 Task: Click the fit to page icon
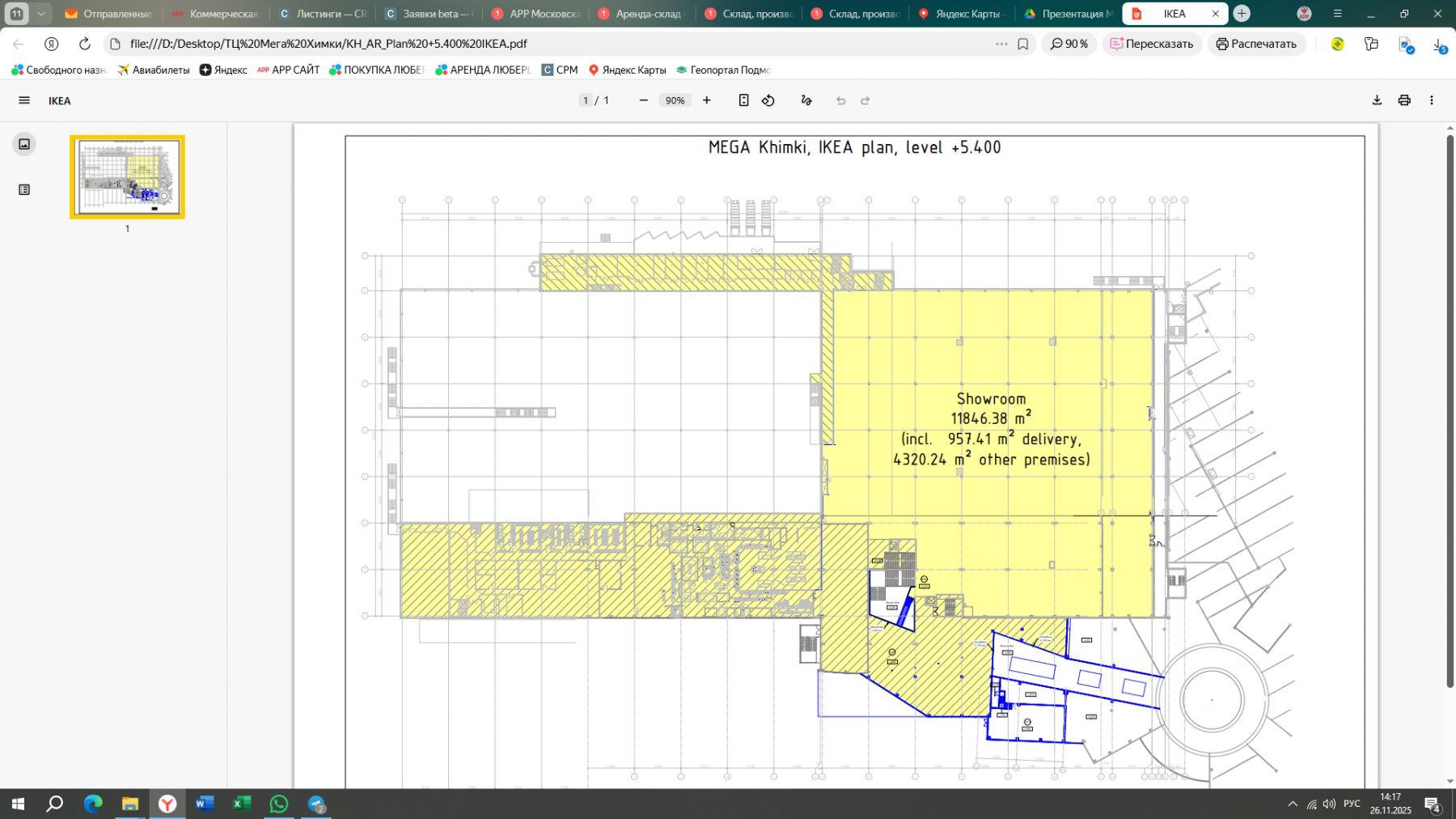(743, 100)
